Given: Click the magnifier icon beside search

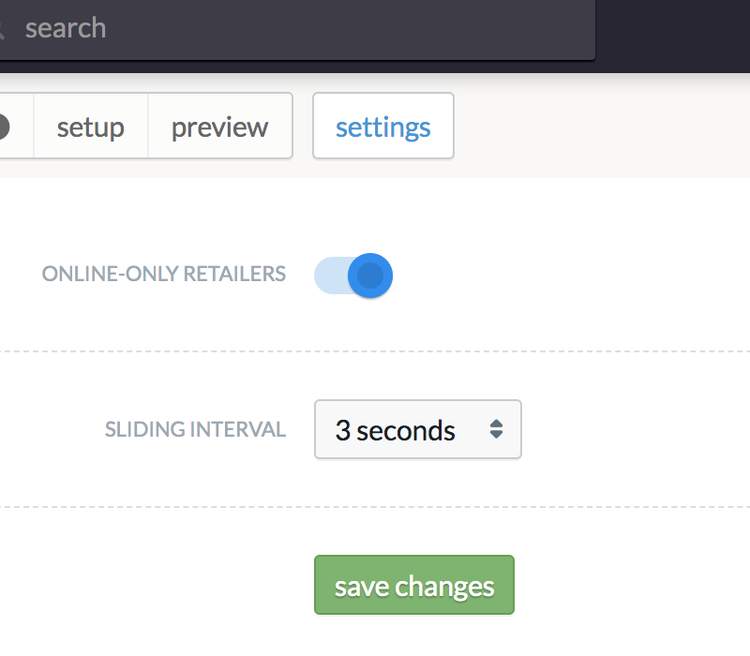Looking at the screenshot, I should [x=1, y=30].
